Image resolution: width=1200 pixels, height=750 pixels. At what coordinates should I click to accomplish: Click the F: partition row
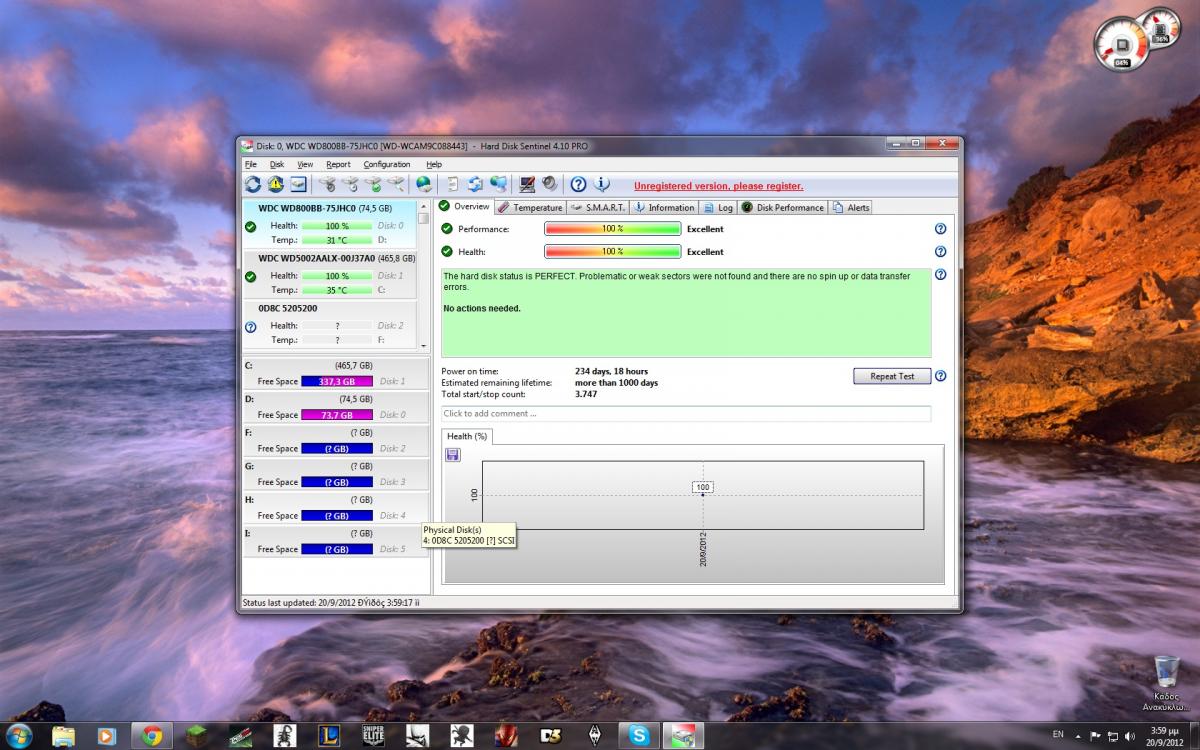click(x=336, y=440)
